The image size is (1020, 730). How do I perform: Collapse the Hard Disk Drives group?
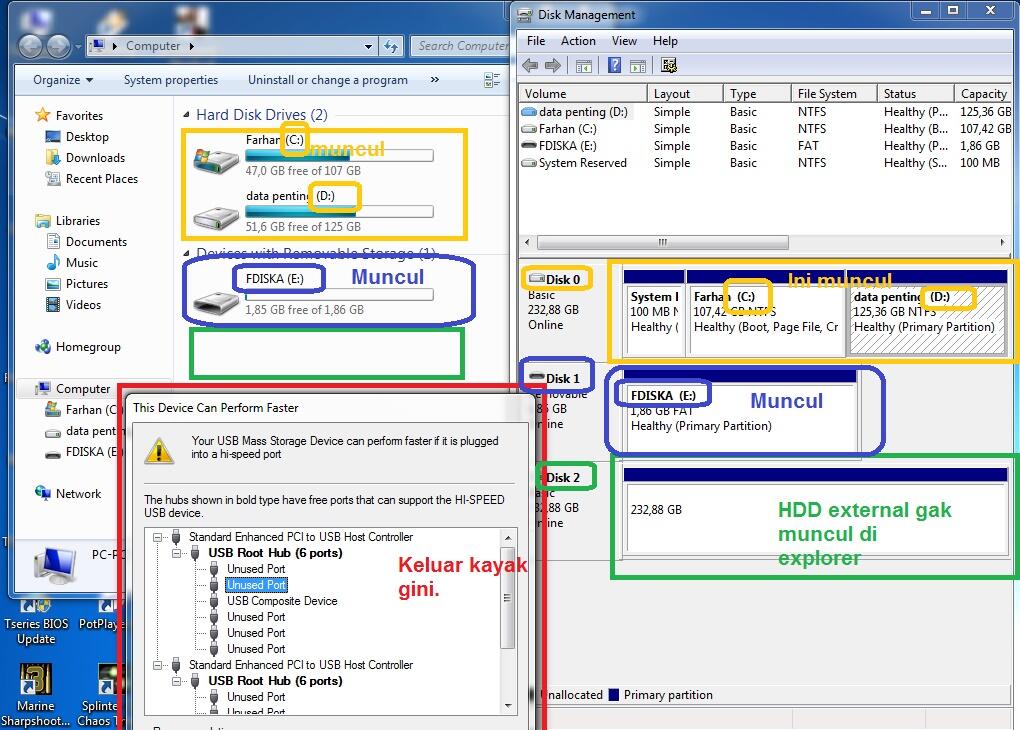187,115
